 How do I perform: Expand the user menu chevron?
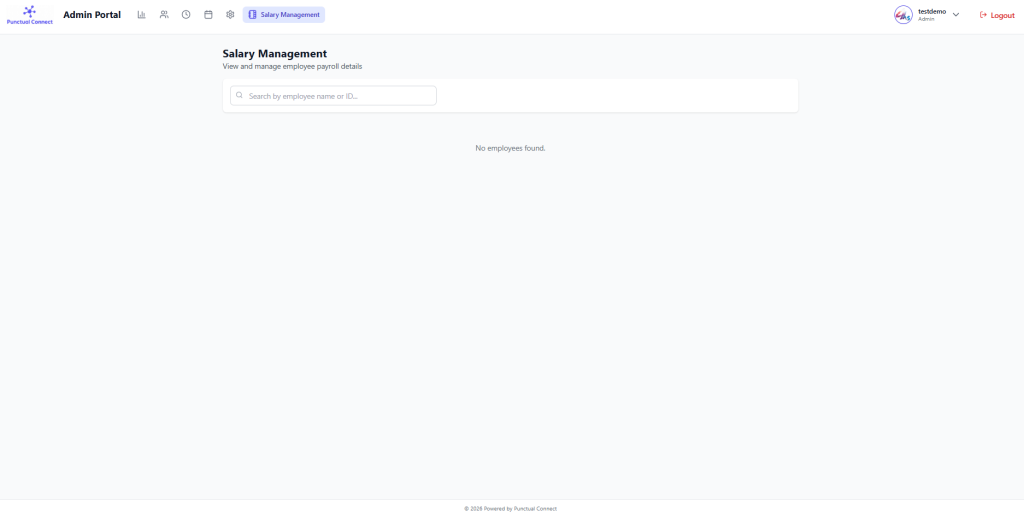coord(956,15)
